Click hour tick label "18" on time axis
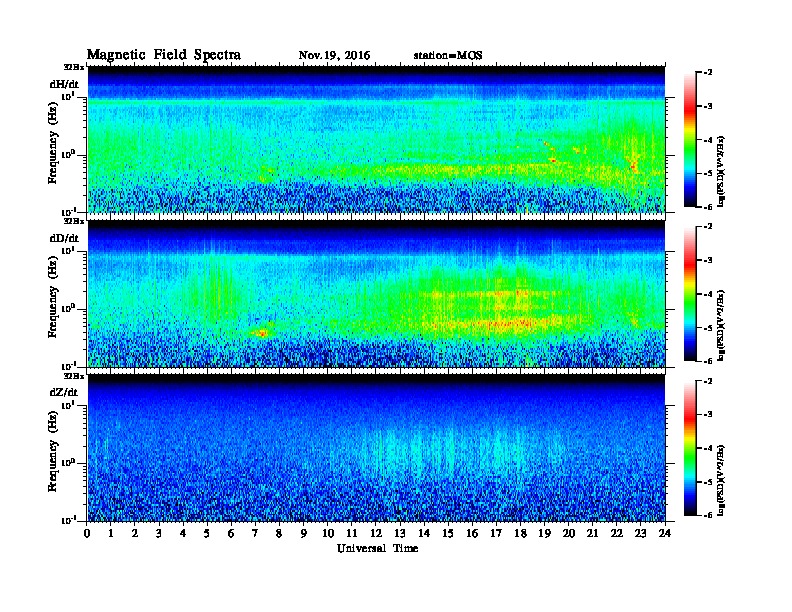The image size is (792, 612). [520, 533]
